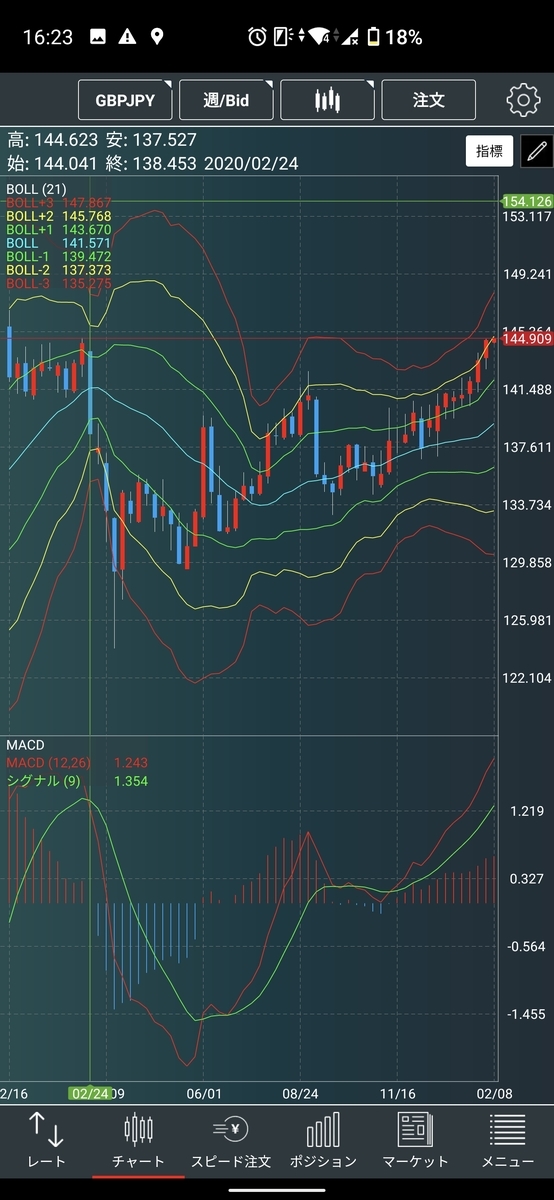Select the BOLL (21) indicator label
The width and height of the screenshot is (554, 1200).
[x=35, y=188]
